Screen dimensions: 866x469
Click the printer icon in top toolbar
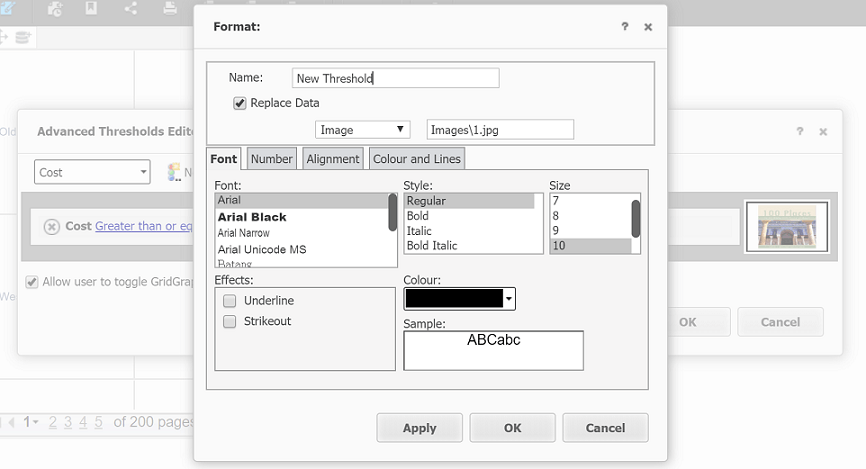tap(170, 9)
